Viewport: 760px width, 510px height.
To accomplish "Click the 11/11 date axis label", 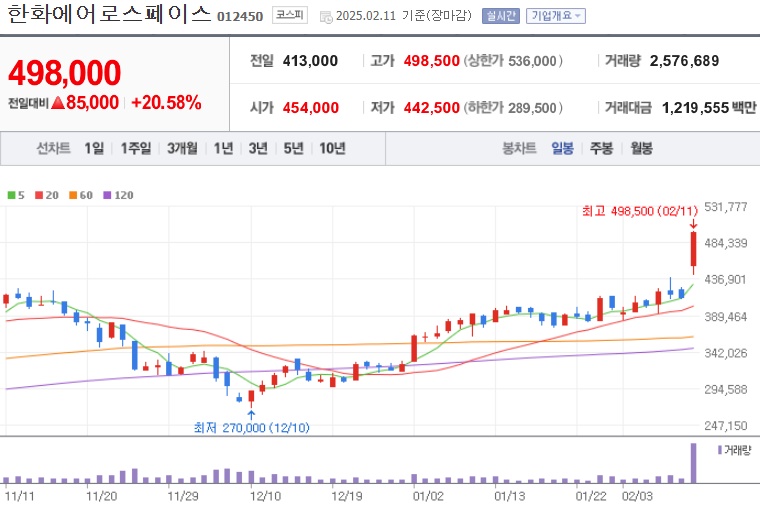I will coord(20,496).
